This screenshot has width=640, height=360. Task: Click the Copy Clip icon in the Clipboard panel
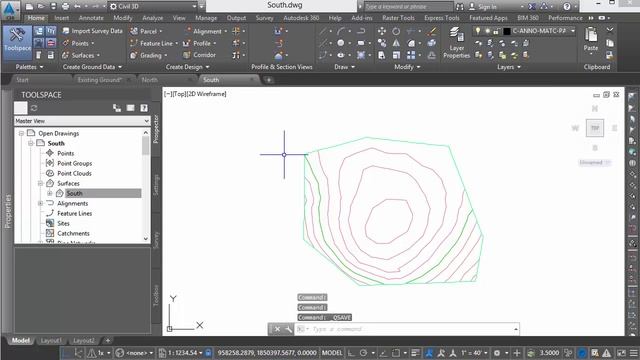click(610, 43)
